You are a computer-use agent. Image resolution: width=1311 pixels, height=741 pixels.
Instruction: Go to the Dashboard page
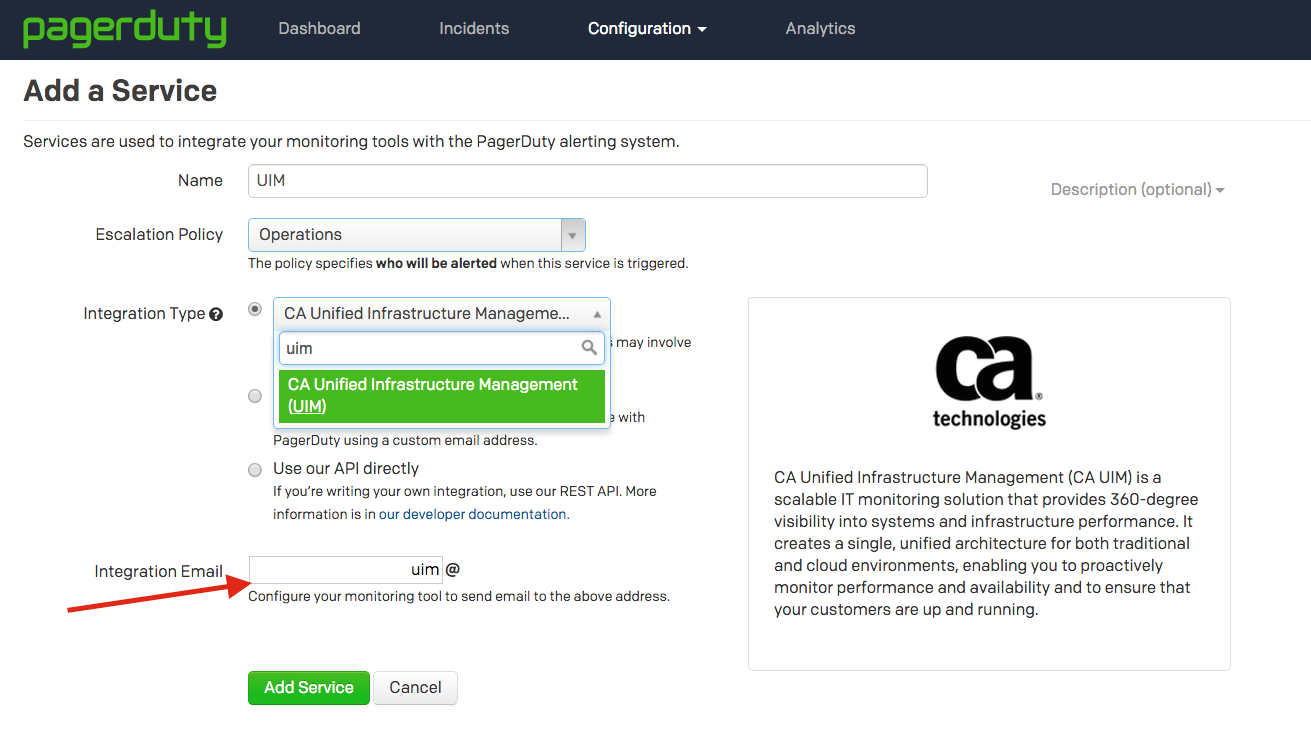(x=319, y=28)
